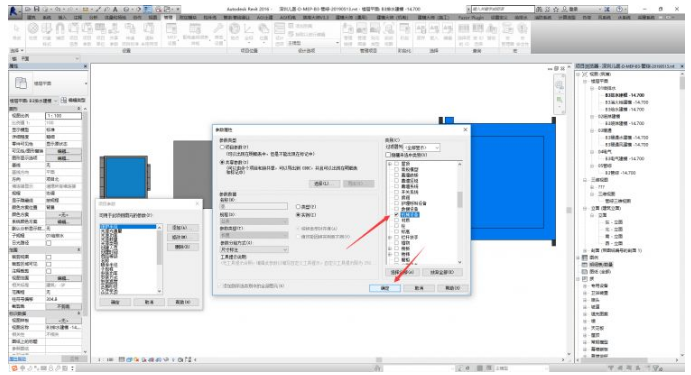Click 添加 in project parameters dialog
The image size is (691, 375).
click(179, 227)
